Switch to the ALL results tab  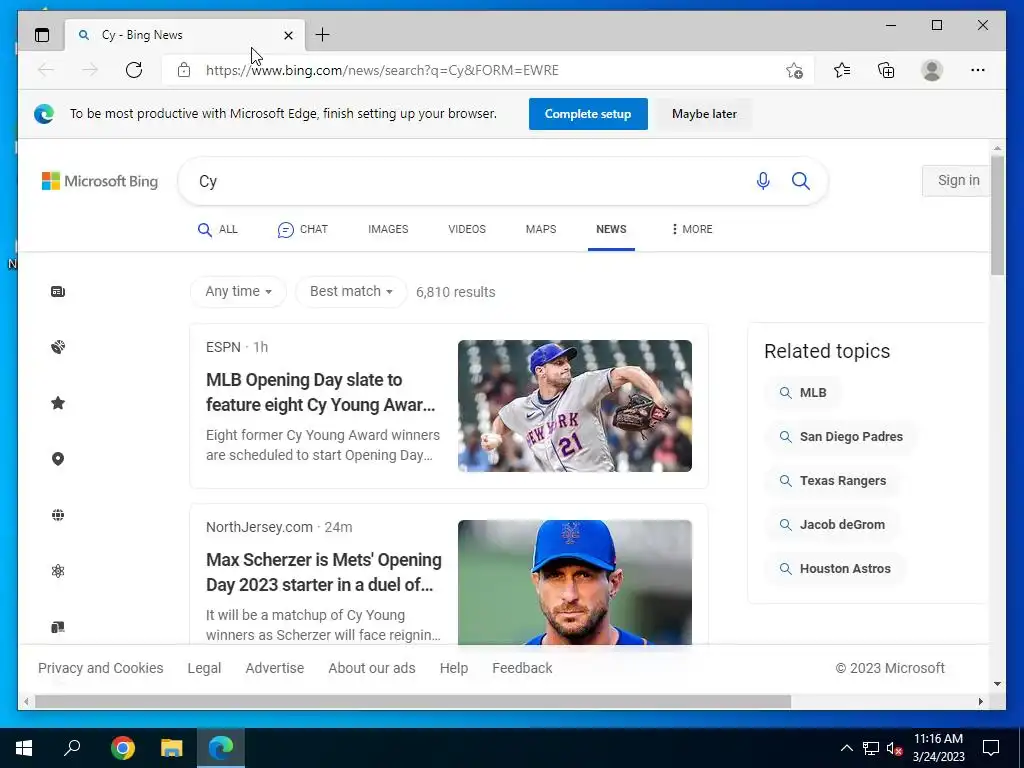point(217,229)
